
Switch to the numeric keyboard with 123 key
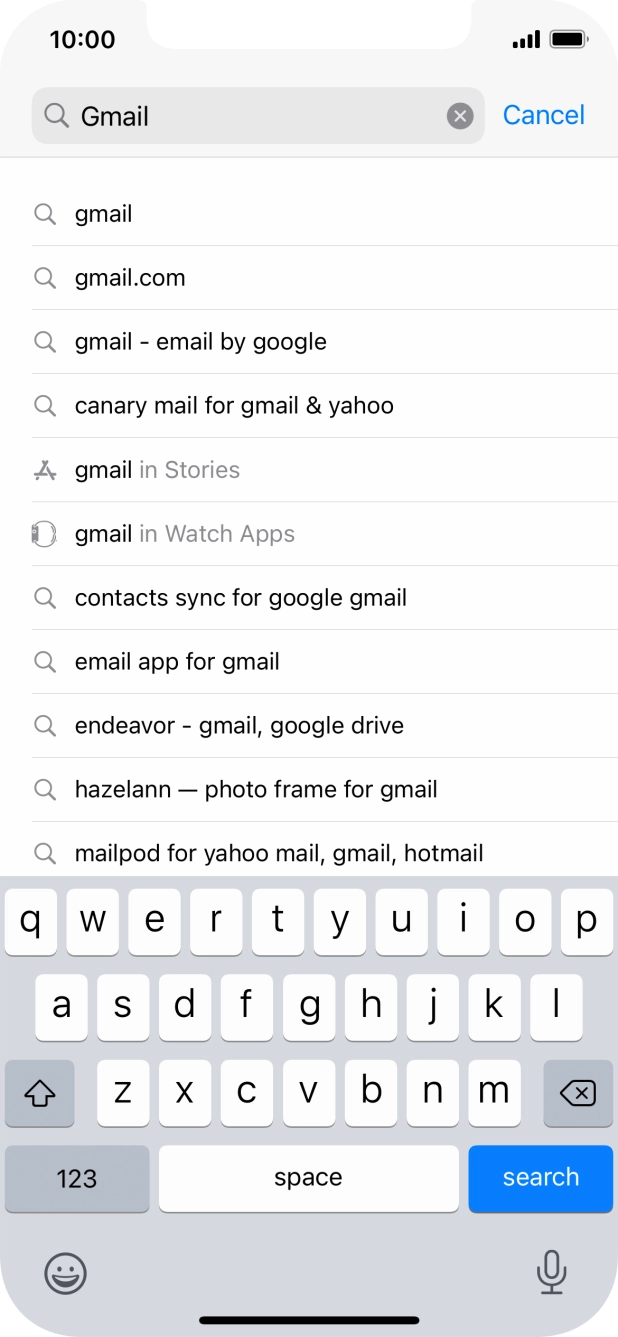pos(77,1179)
